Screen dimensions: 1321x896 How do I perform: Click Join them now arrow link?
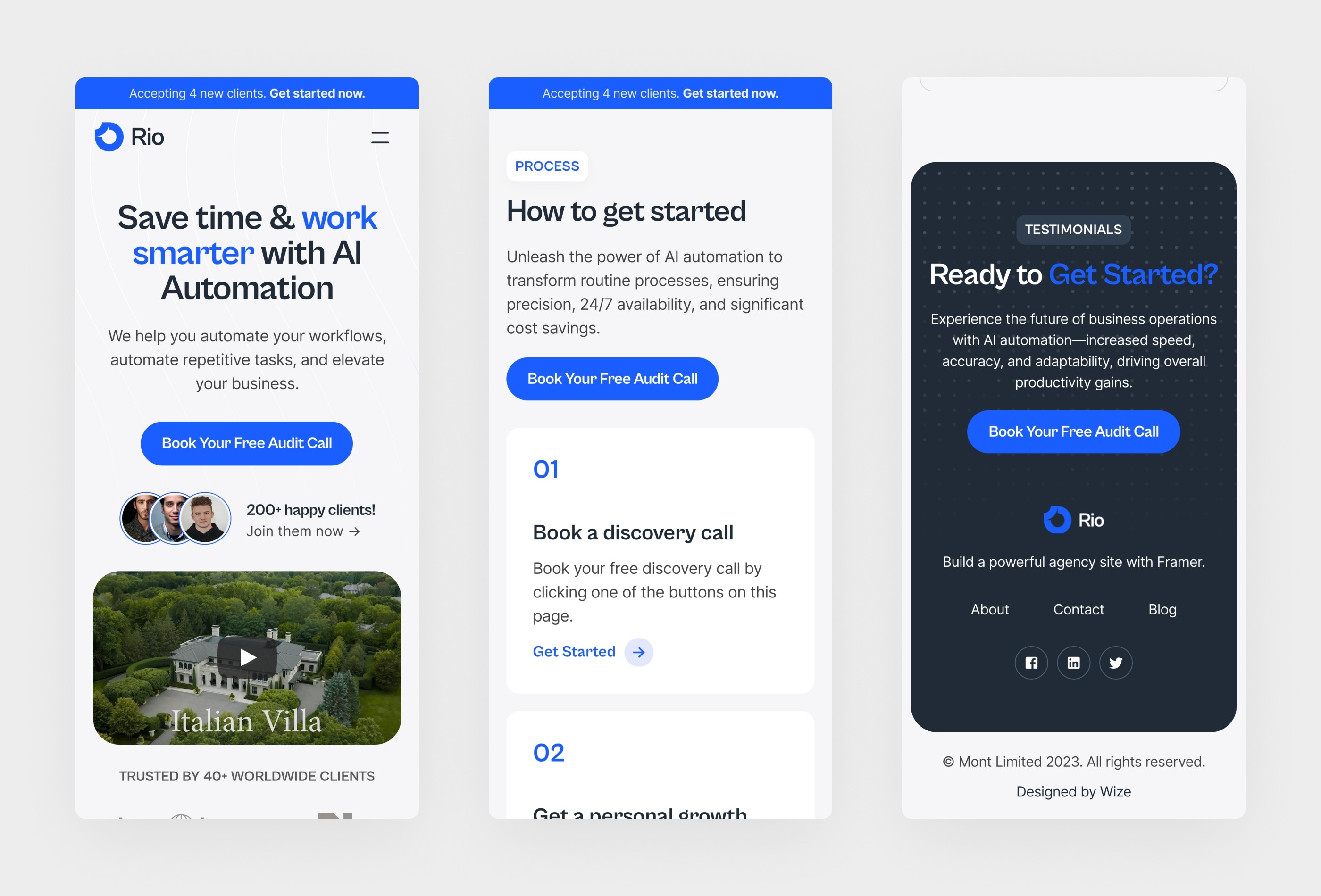304,530
